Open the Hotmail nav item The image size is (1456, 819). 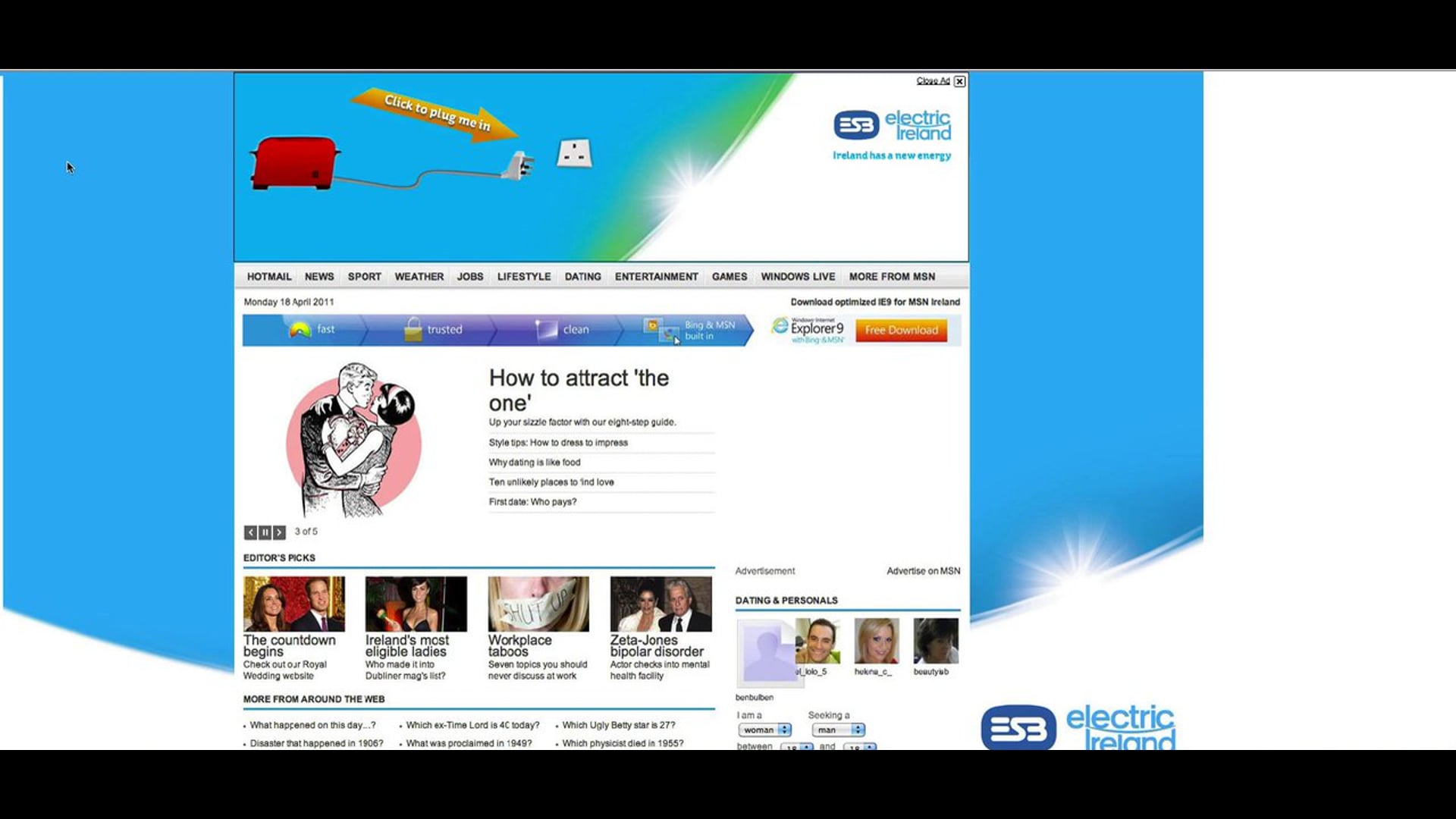click(x=269, y=277)
